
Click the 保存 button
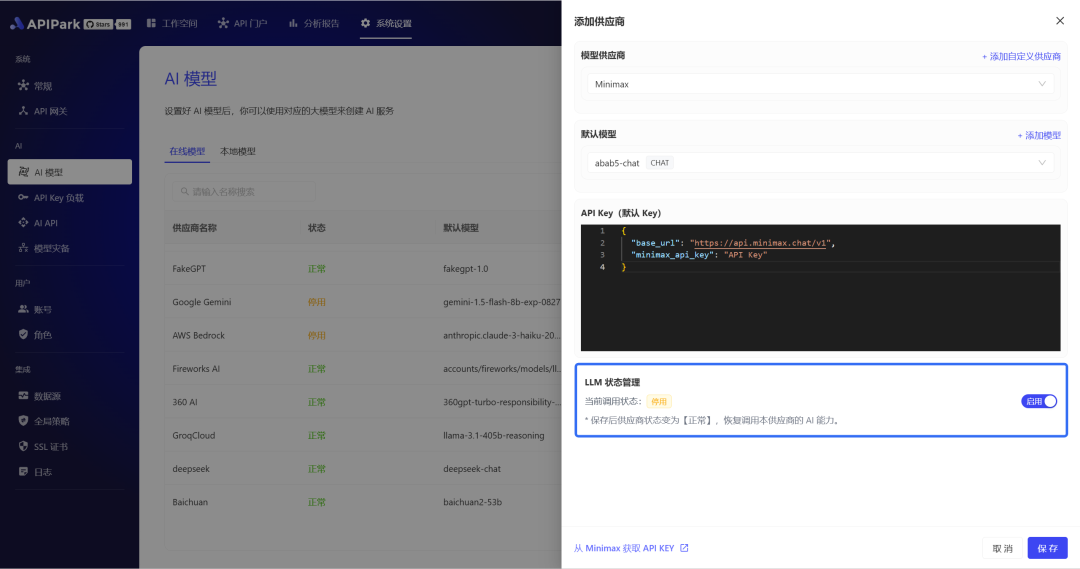(1047, 548)
